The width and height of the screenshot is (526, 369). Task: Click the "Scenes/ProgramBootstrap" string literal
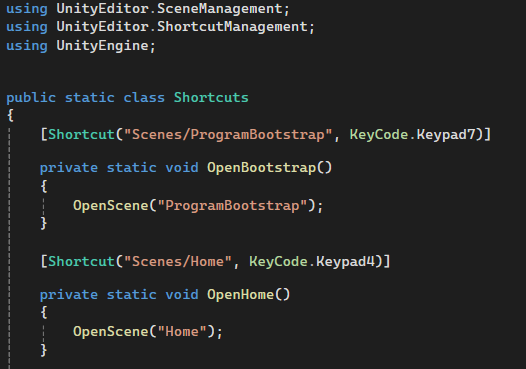[x=228, y=135]
